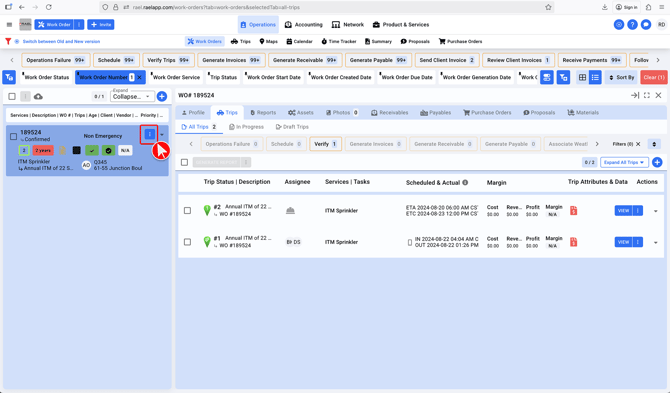Open the red document icon for trip #1
The height and width of the screenshot is (393, 670).
(573, 242)
